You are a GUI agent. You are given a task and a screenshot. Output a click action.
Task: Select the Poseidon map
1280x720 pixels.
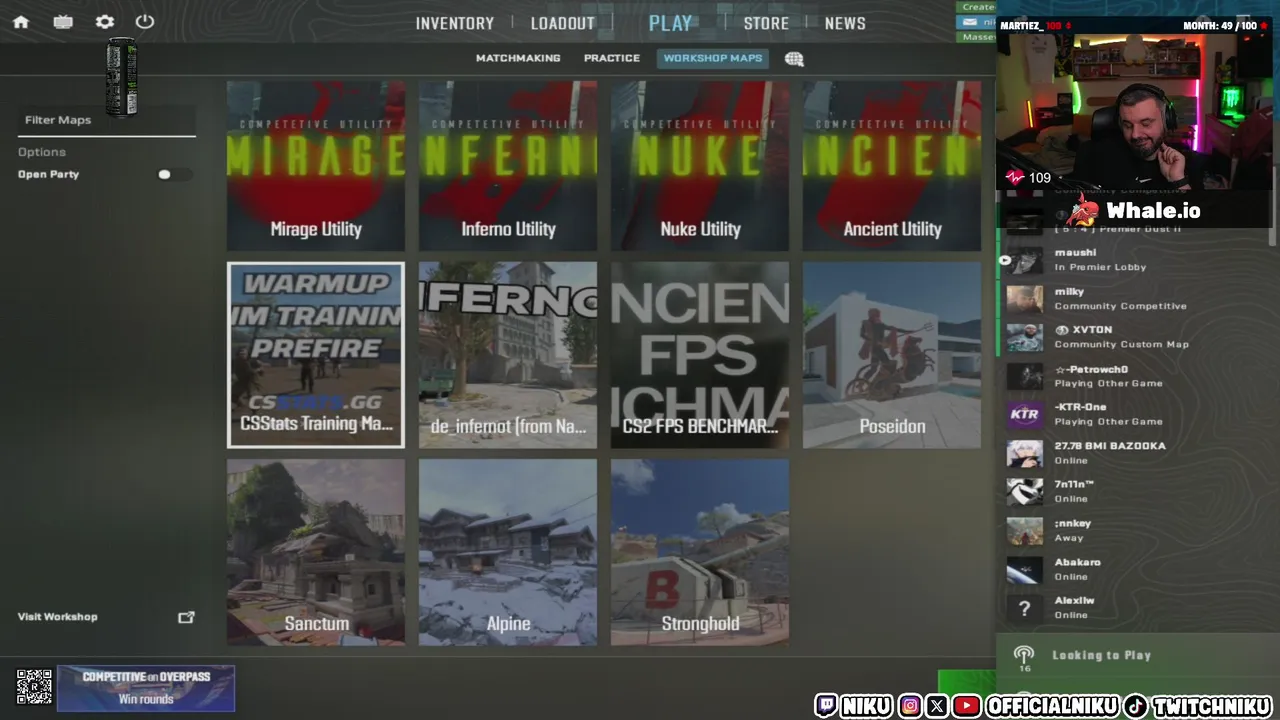click(892, 355)
